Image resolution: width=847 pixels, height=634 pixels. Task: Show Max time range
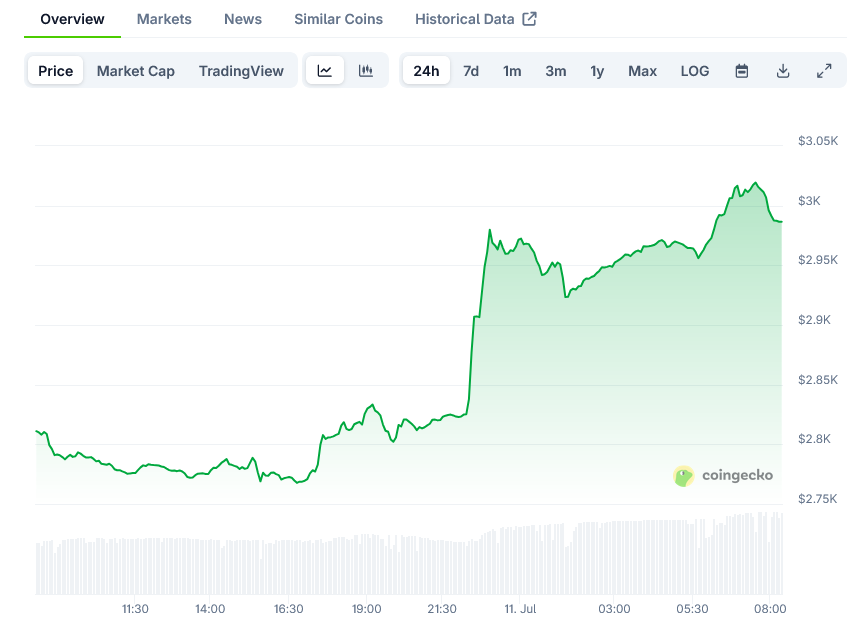642,71
